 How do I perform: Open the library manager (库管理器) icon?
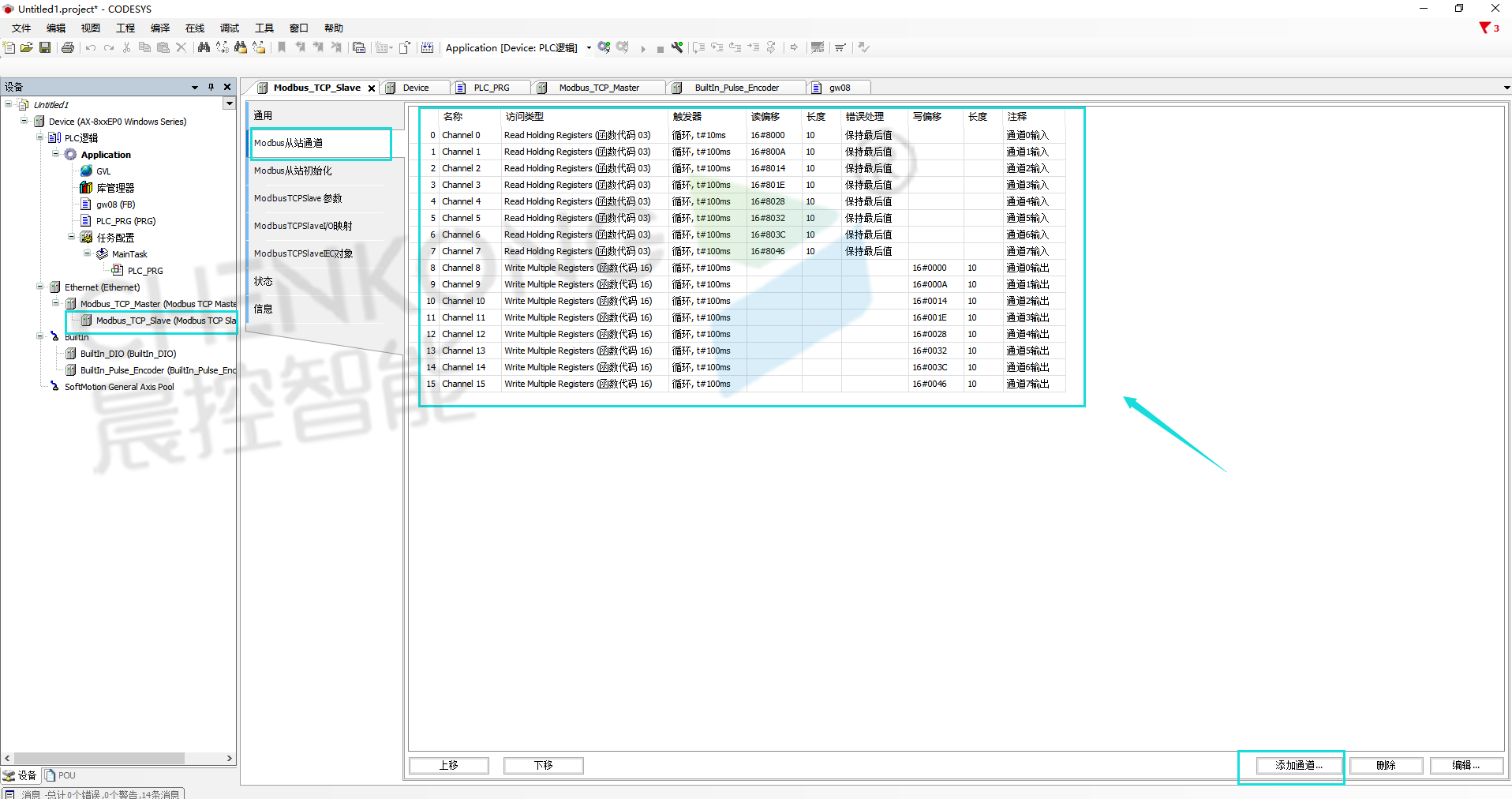point(86,187)
